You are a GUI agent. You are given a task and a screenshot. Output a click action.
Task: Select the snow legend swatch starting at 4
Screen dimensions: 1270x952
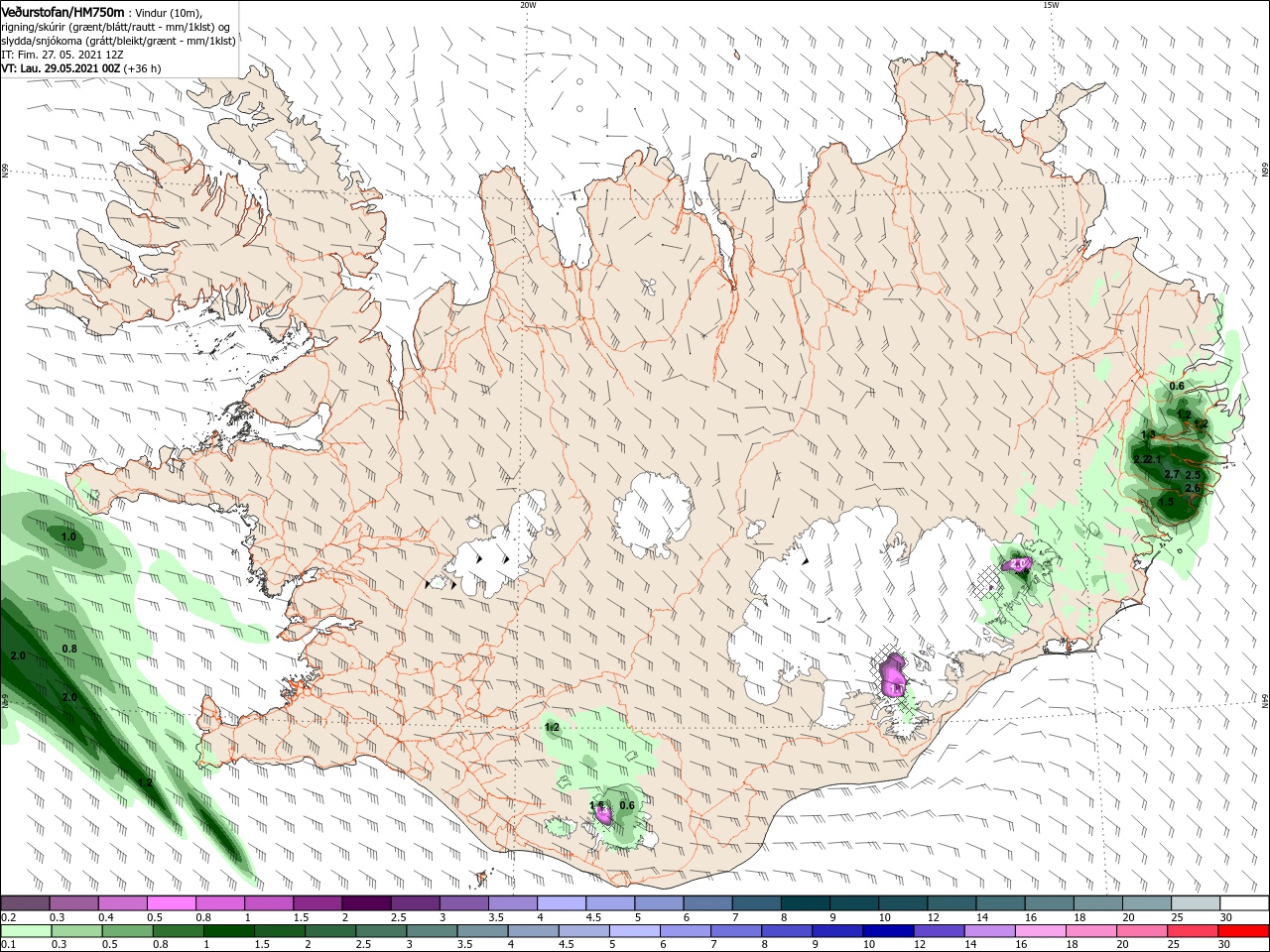coord(561,903)
